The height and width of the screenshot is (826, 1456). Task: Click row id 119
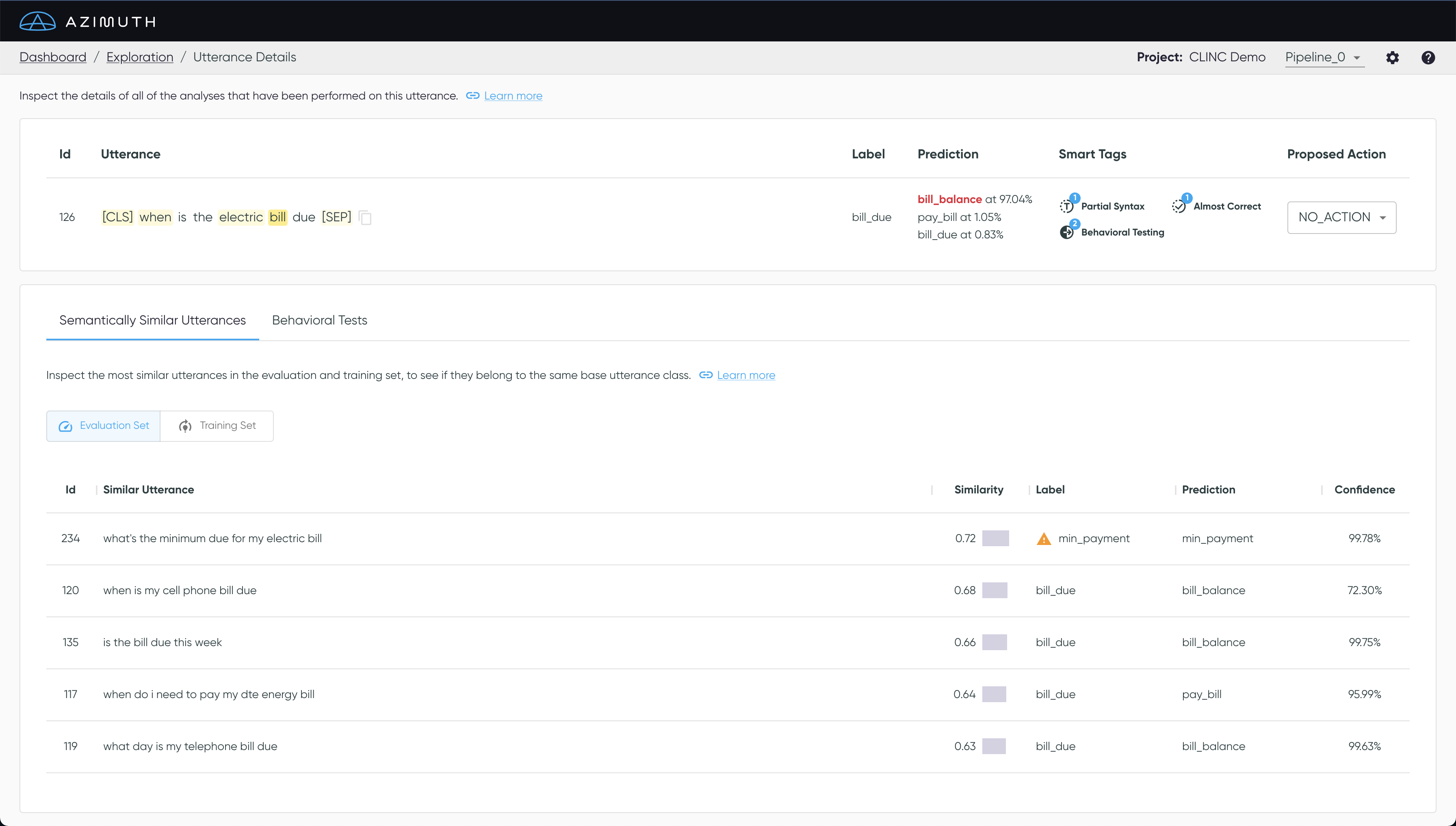[x=70, y=746]
